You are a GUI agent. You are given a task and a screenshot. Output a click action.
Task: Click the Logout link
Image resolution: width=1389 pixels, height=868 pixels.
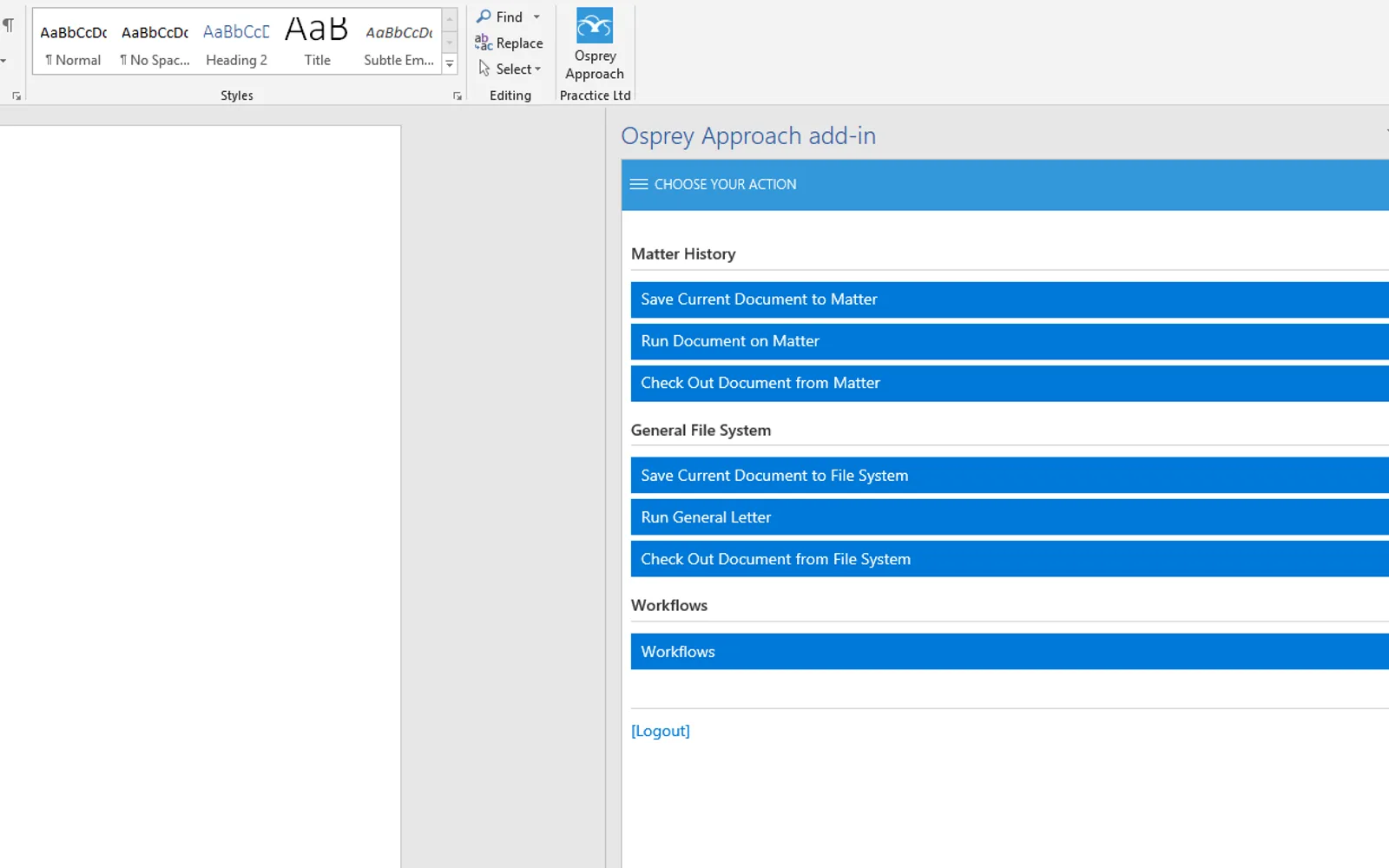(661, 731)
